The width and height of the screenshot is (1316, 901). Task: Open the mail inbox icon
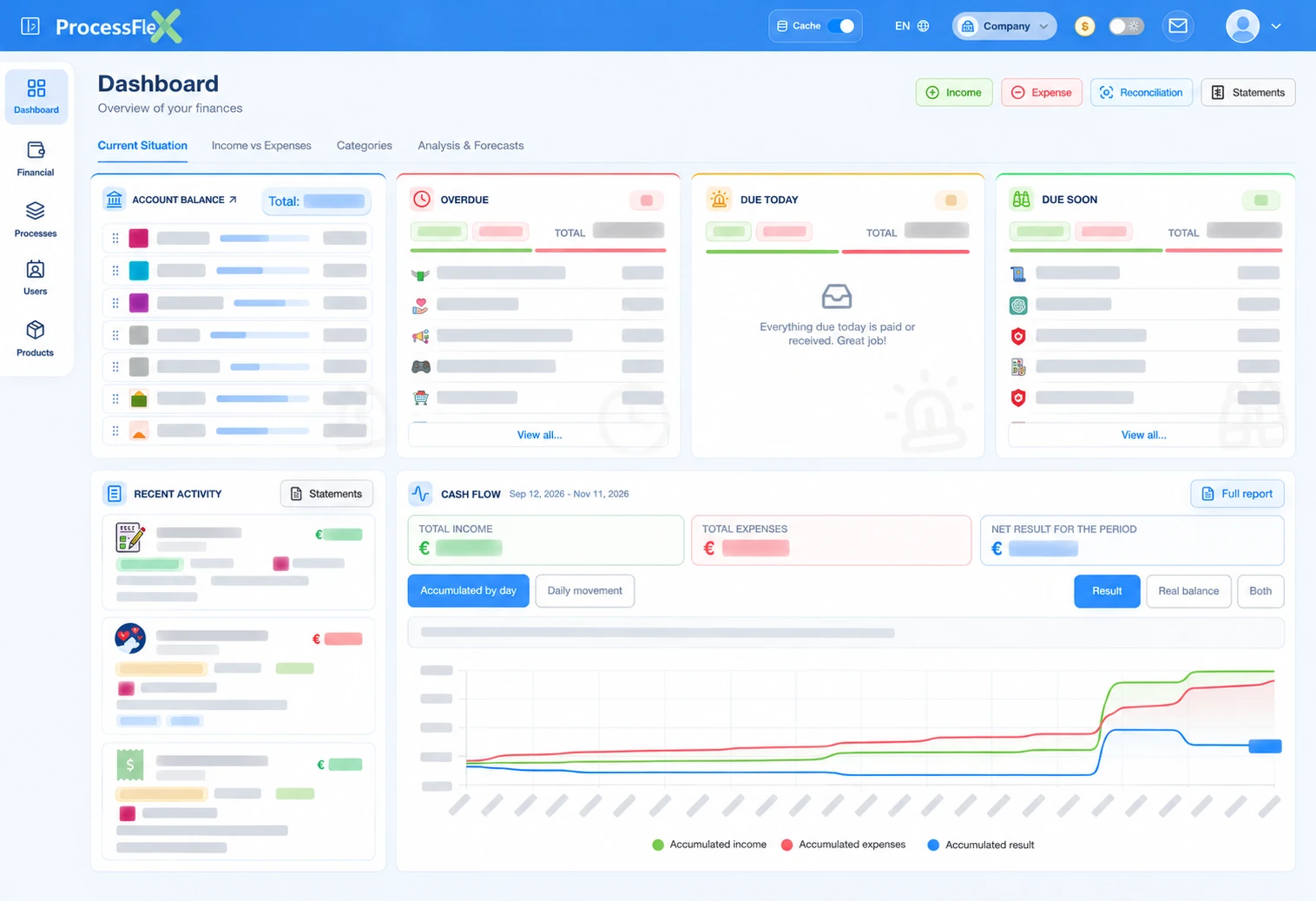click(x=1178, y=26)
